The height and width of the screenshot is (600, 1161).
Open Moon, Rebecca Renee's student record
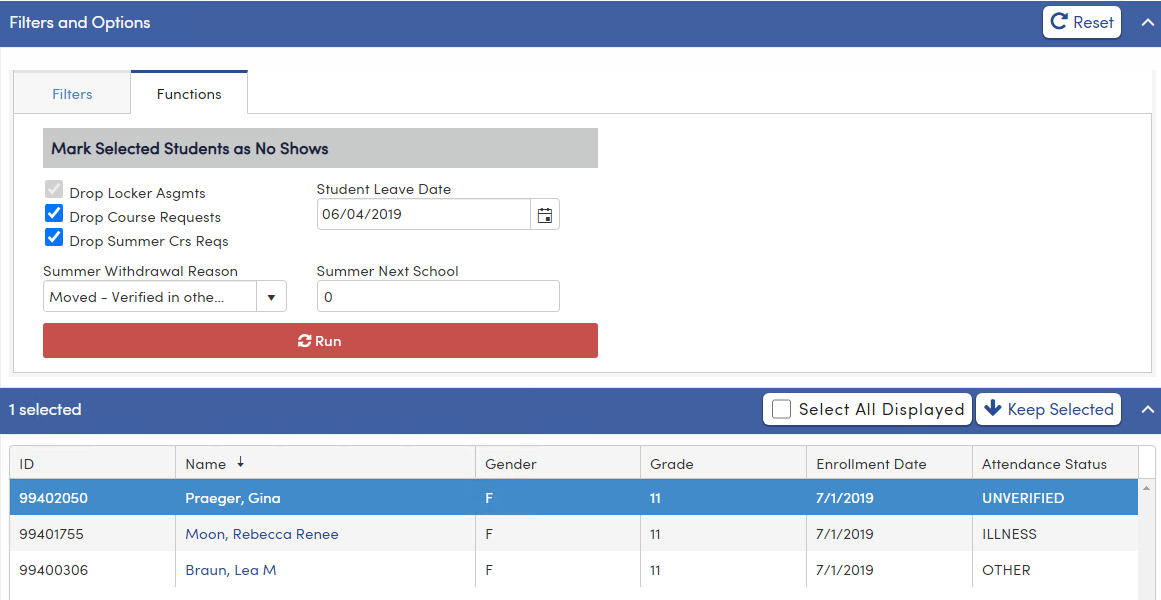click(x=261, y=533)
